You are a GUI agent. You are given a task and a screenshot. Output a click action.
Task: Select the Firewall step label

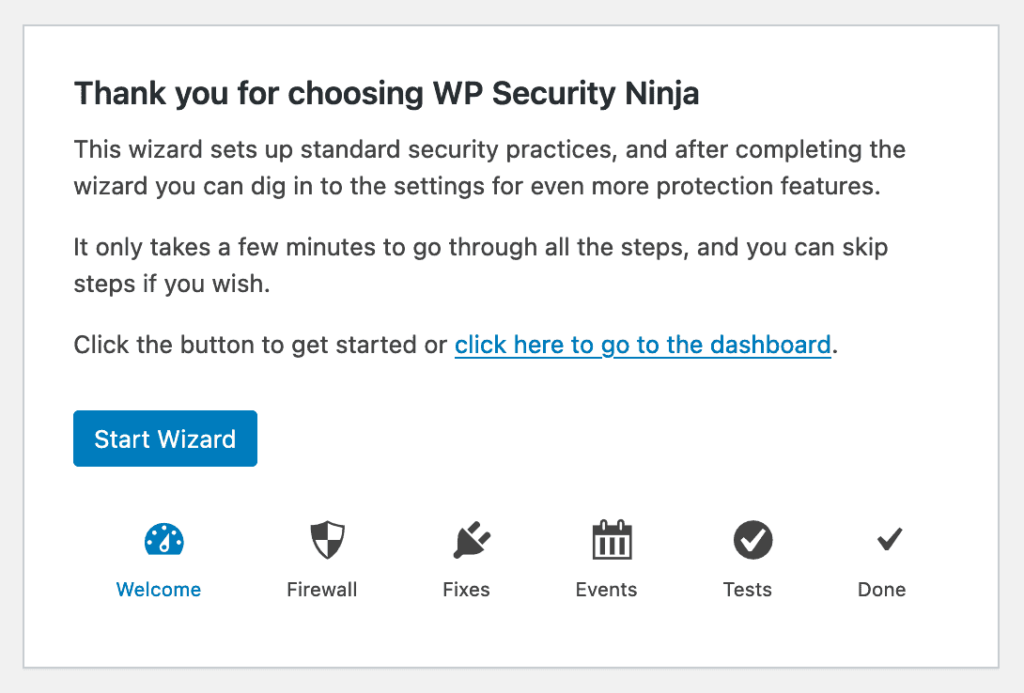coord(322,589)
